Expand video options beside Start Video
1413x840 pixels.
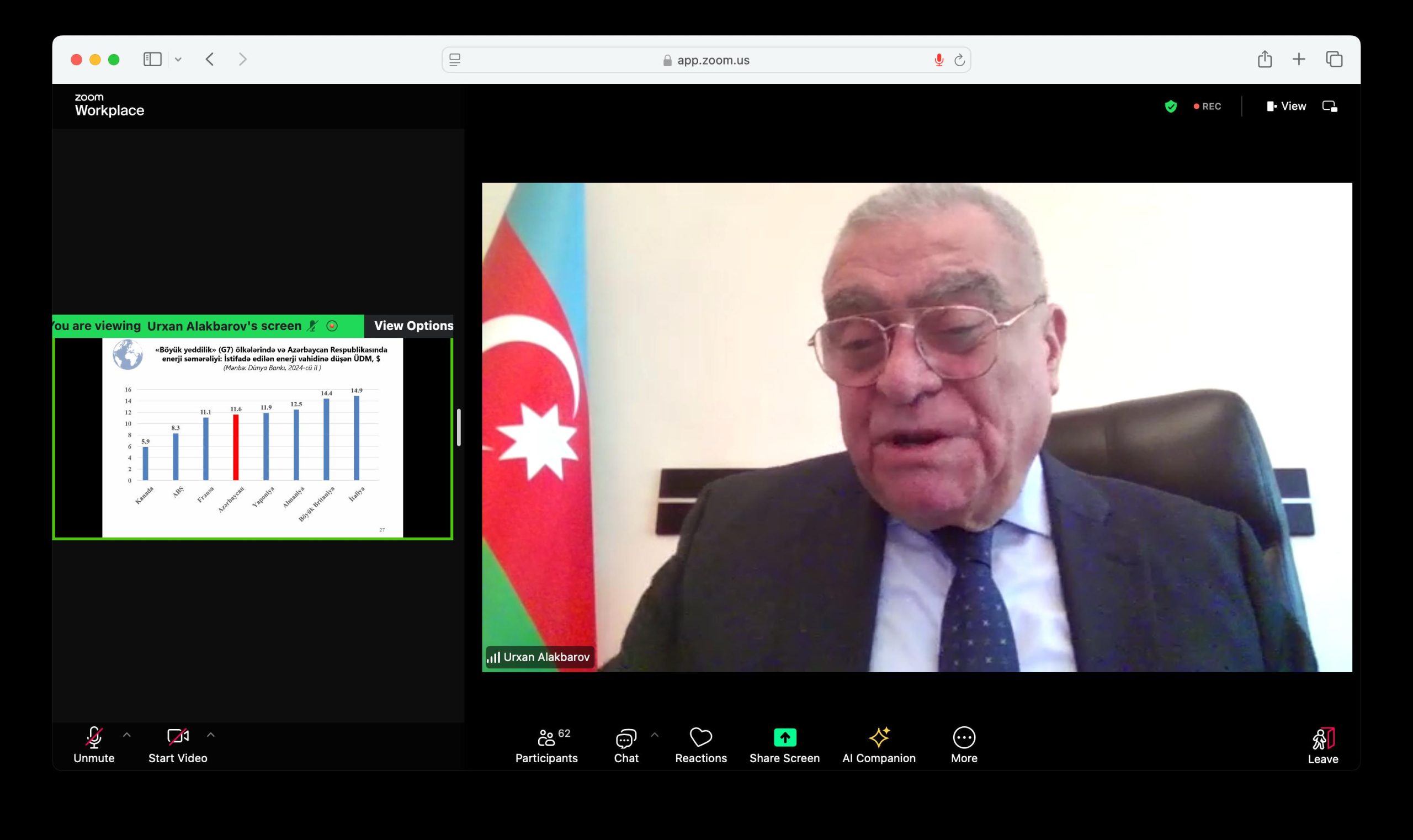click(211, 736)
